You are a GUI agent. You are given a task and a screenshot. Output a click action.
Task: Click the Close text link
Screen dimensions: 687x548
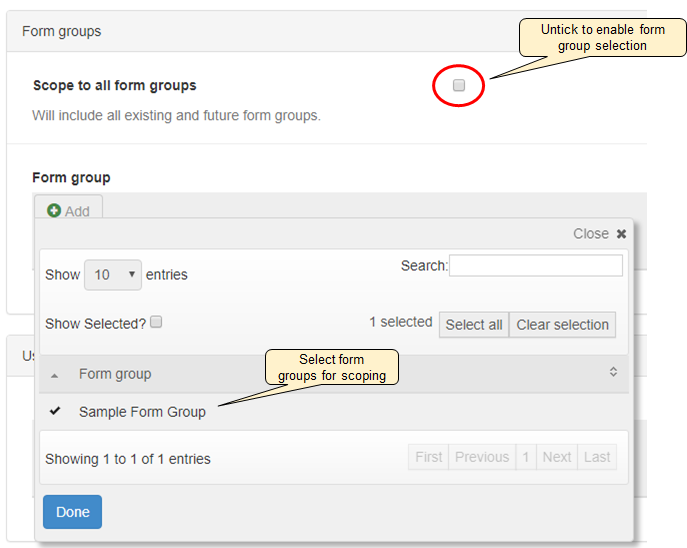coord(590,234)
